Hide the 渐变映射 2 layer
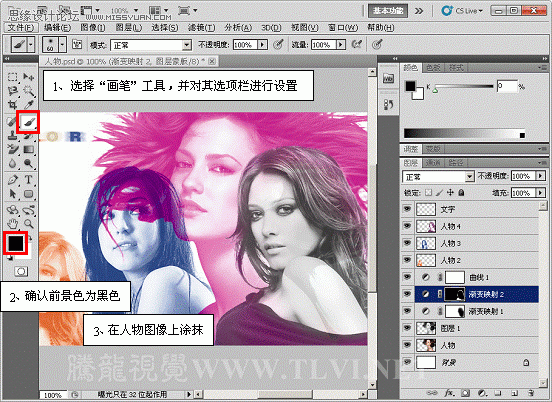Viewport: 552px width, 402px height. coord(407,294)
